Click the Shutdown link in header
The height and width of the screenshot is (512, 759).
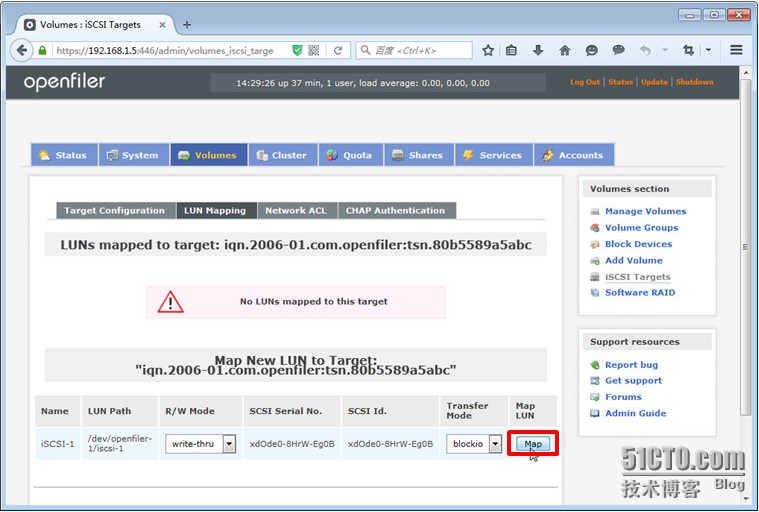(695, 82)
